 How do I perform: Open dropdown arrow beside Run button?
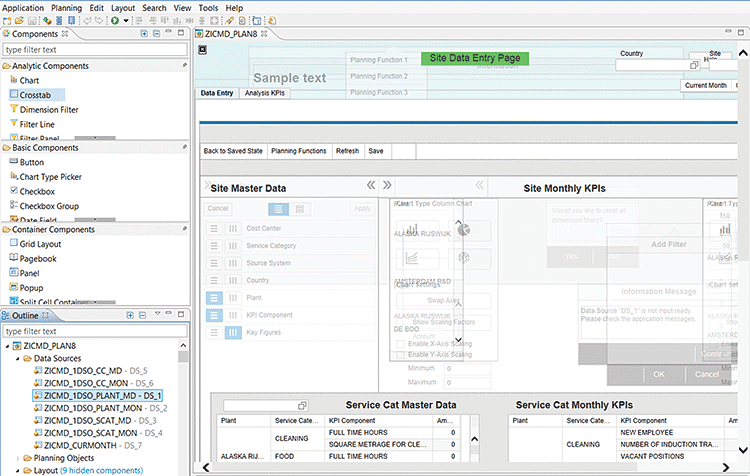point(125,21)
